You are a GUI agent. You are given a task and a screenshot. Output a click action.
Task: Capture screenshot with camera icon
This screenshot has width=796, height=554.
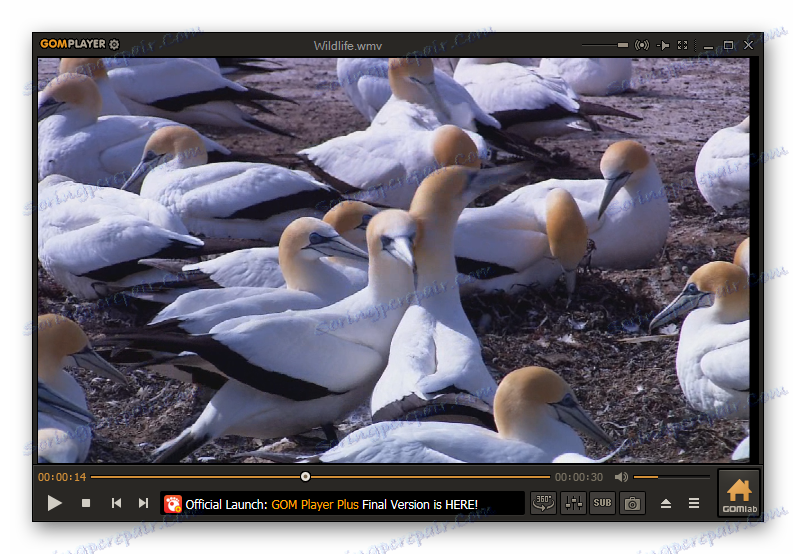click(x=632, y=503)
